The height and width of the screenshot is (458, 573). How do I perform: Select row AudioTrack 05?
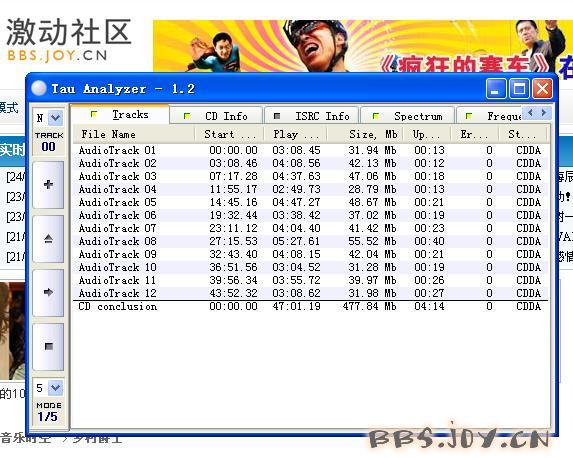tap(311, 202)
